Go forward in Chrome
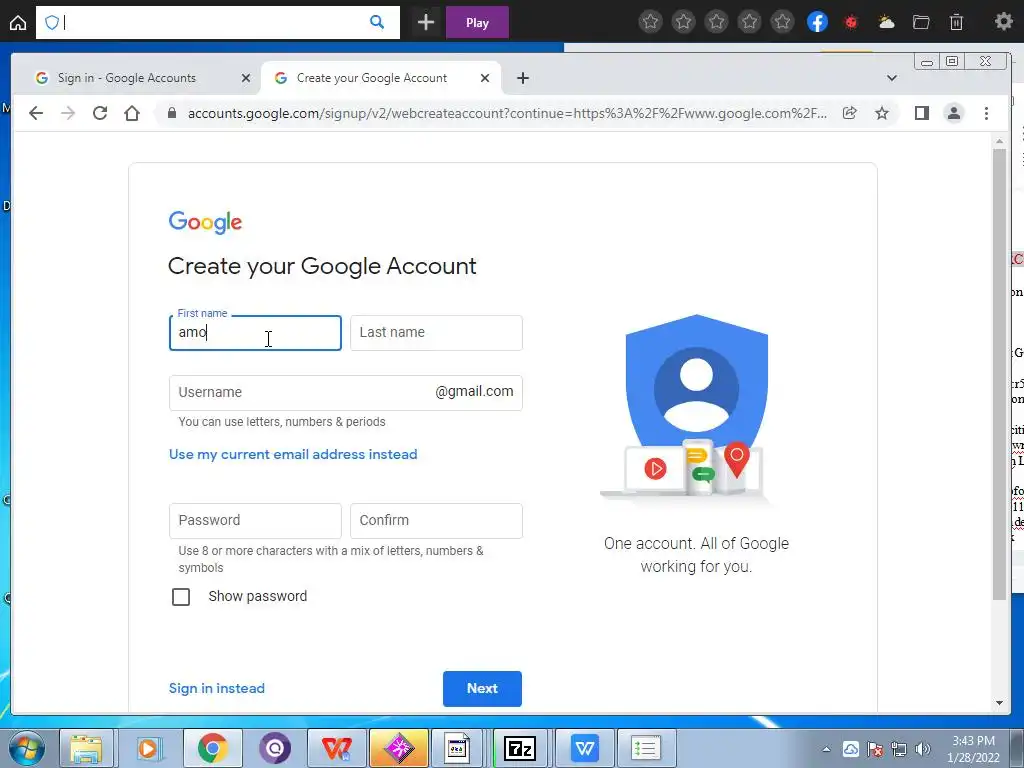Screen dimensions: 1024x768 (68, 113)
